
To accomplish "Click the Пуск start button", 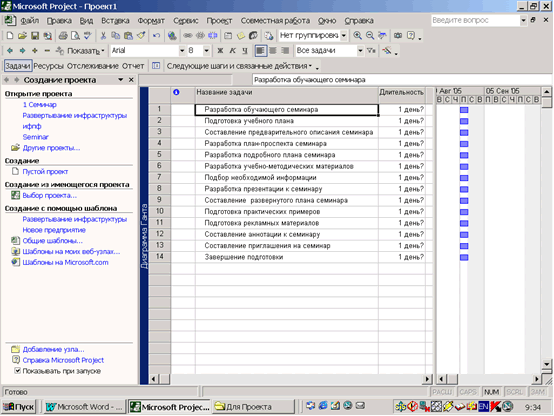I will click(19, 407).
